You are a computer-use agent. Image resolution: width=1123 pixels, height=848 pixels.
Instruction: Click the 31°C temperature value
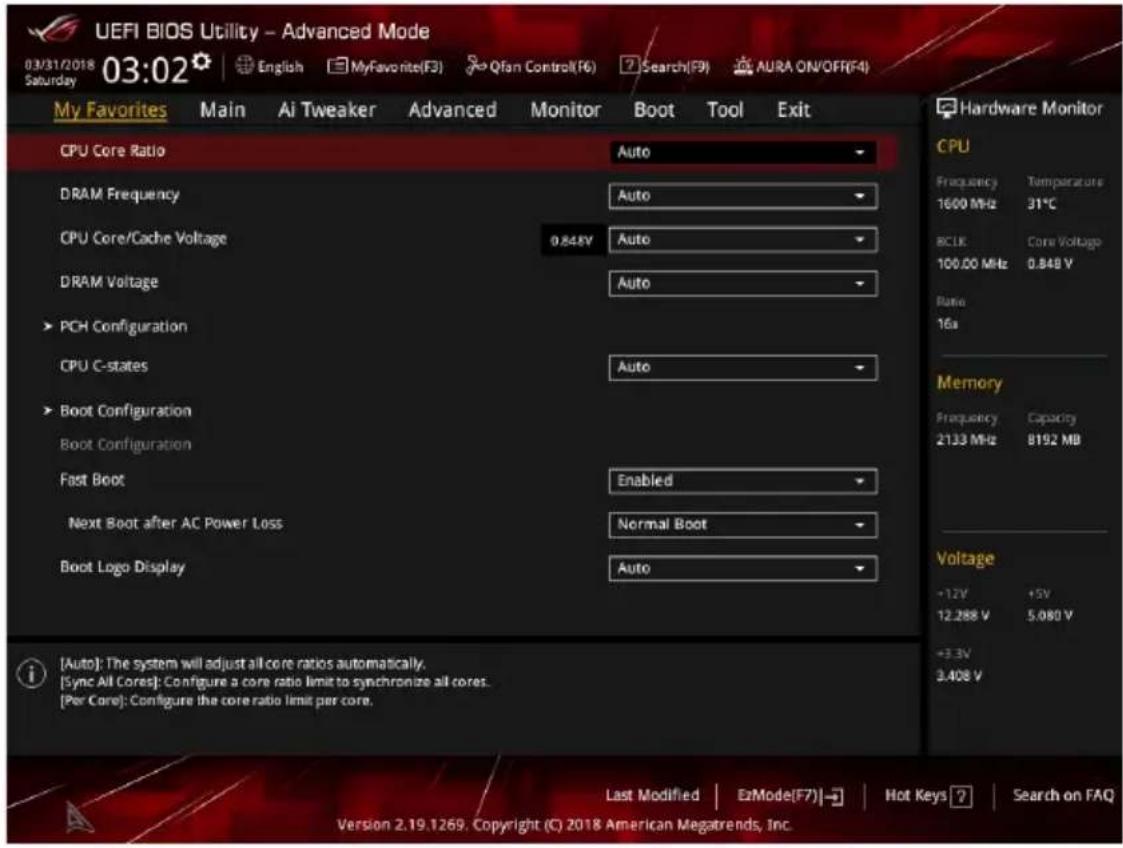click(x=1042, y=204)
